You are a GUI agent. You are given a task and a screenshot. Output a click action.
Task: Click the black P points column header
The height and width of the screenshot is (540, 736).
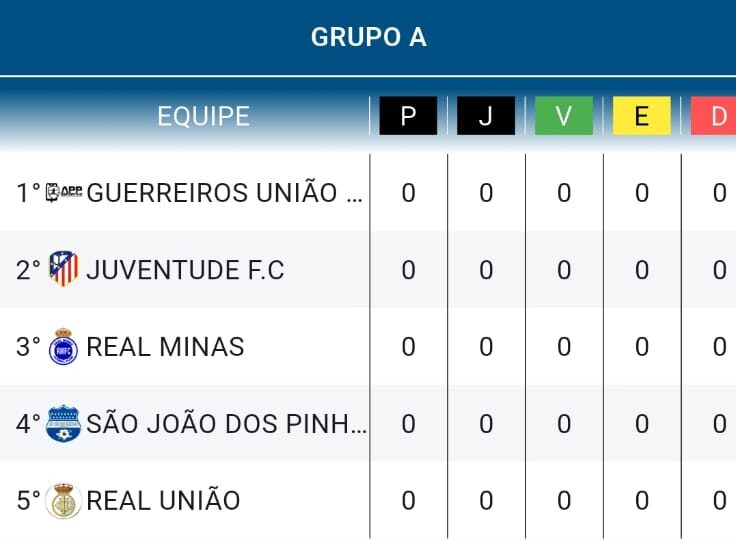[x=408, y=116]
